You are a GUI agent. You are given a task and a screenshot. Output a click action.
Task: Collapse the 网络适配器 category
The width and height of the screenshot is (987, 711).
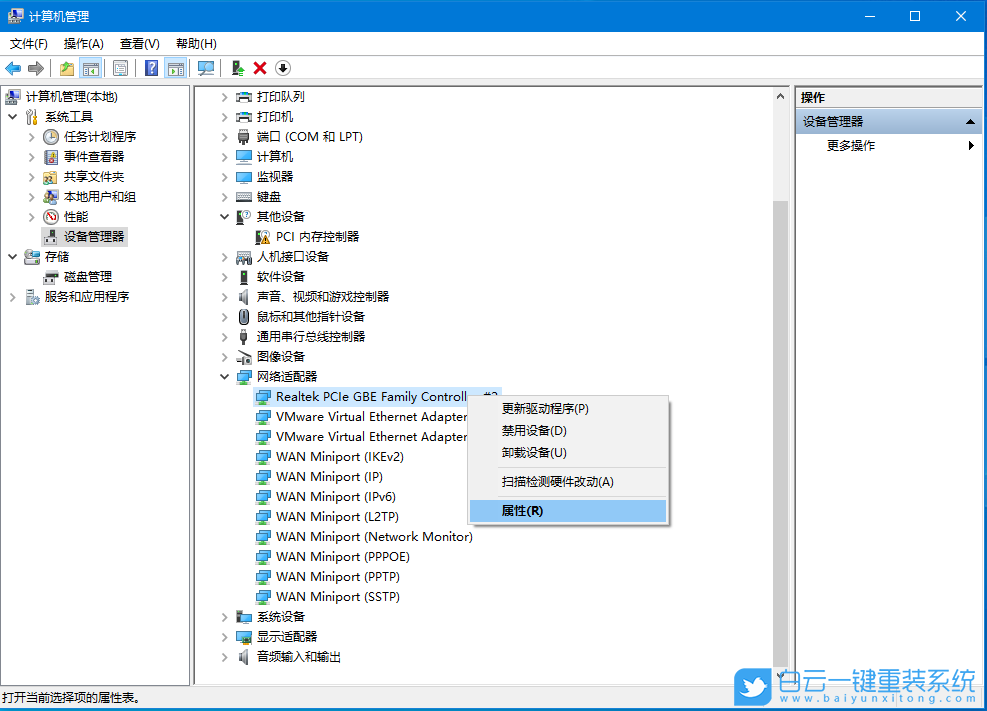[224, 376]
